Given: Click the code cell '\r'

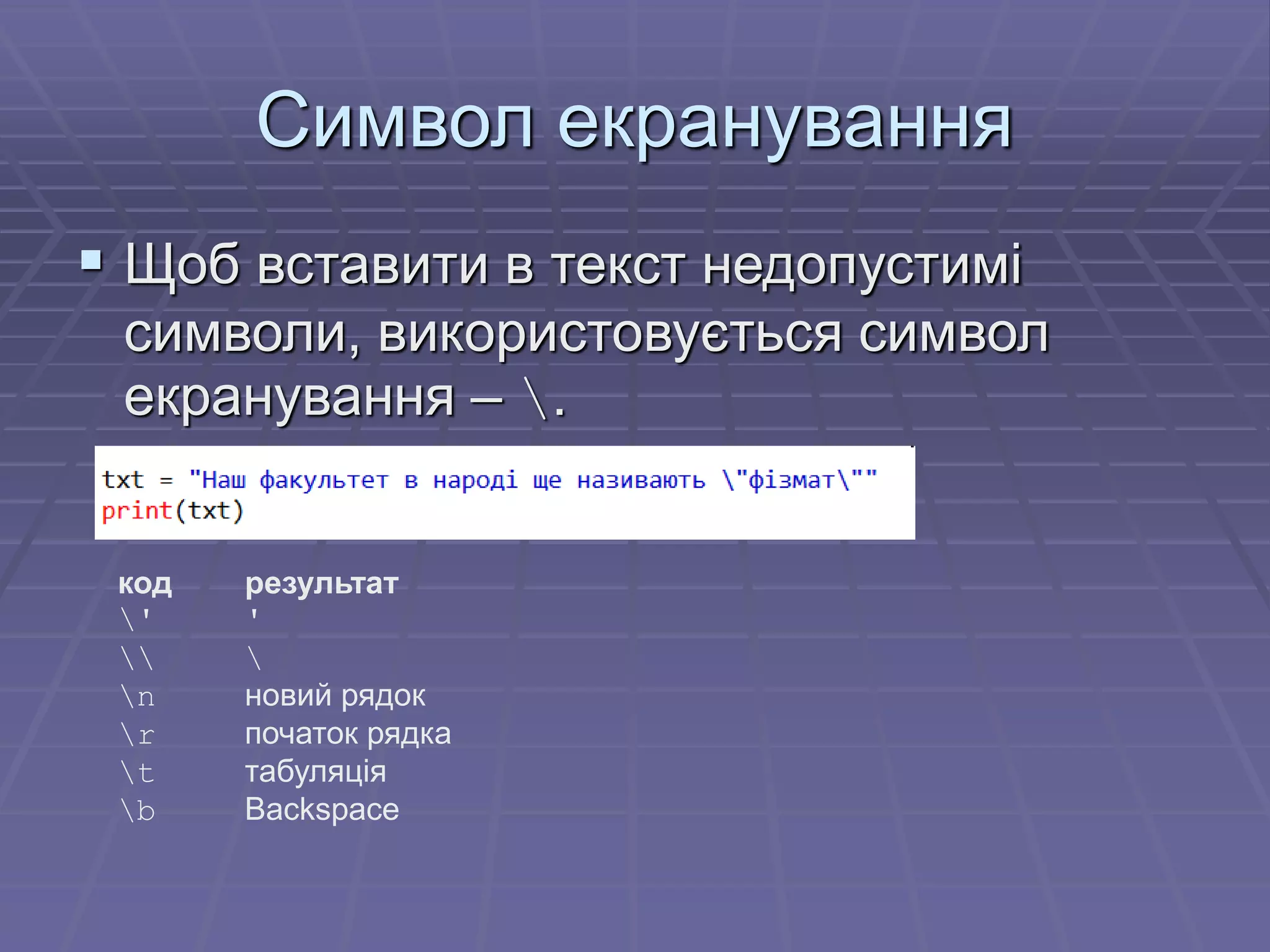Looking at the screenshot, I should (x=138, y=734).
